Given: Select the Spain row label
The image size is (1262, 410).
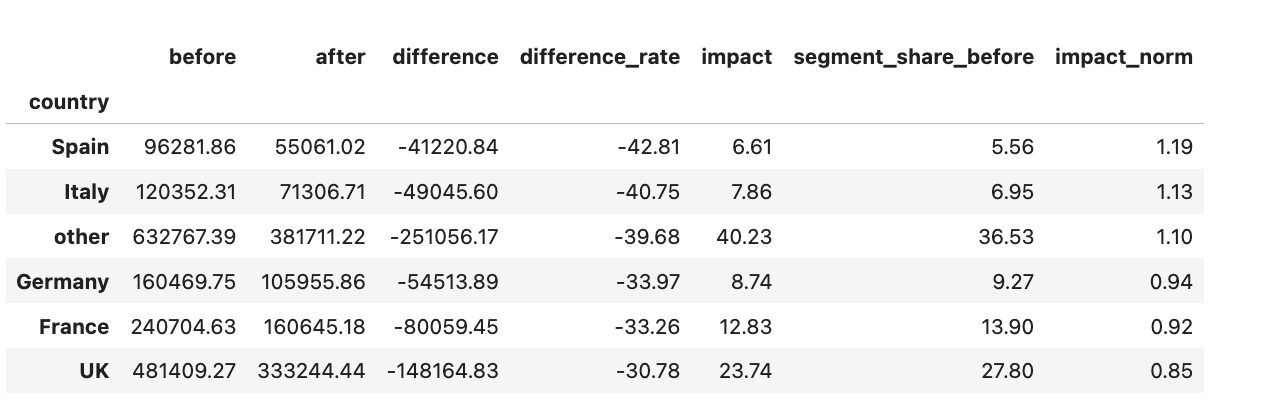Looking at the screenshot, I should (x=80, y=147).
